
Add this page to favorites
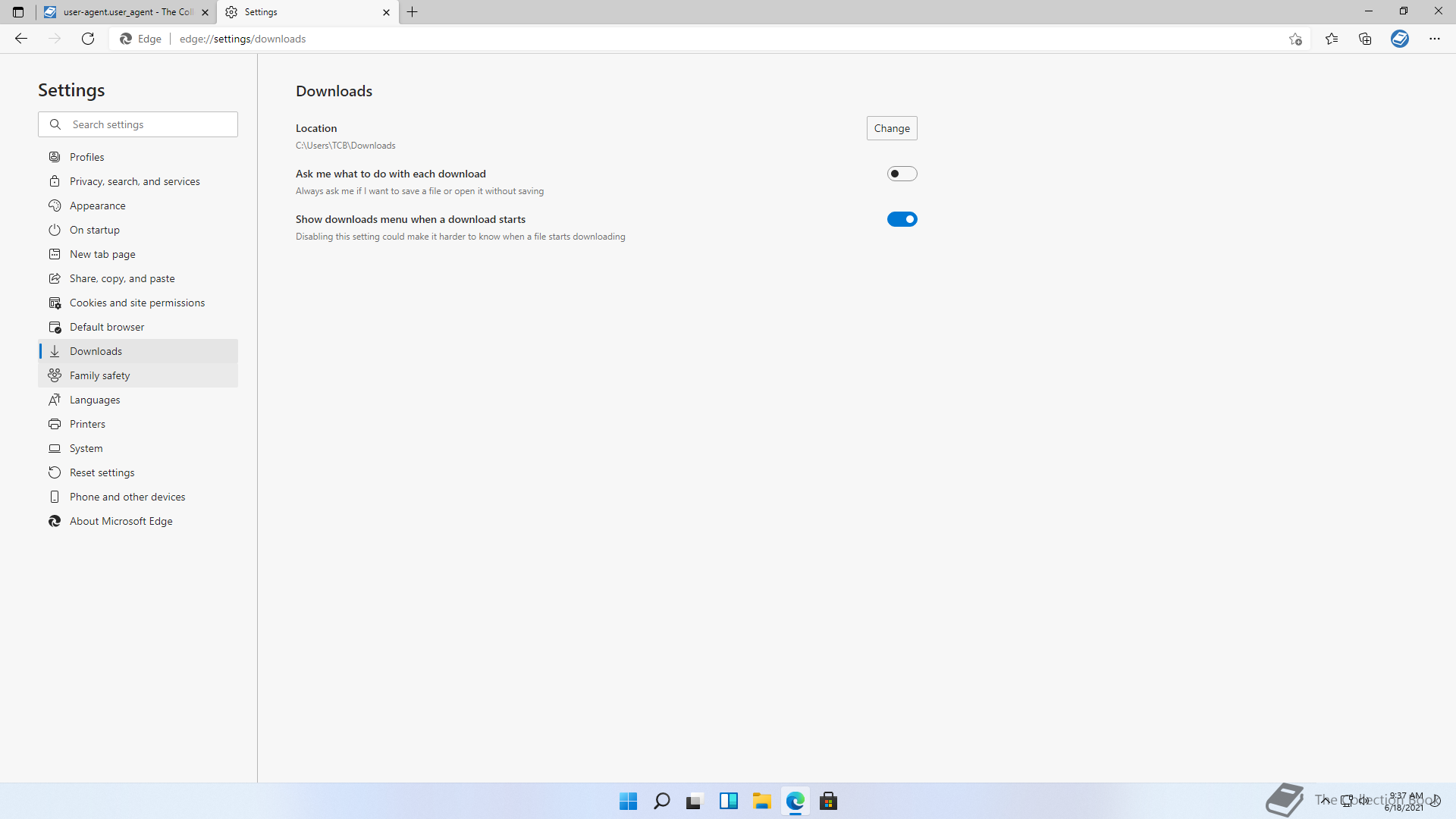1295,39
